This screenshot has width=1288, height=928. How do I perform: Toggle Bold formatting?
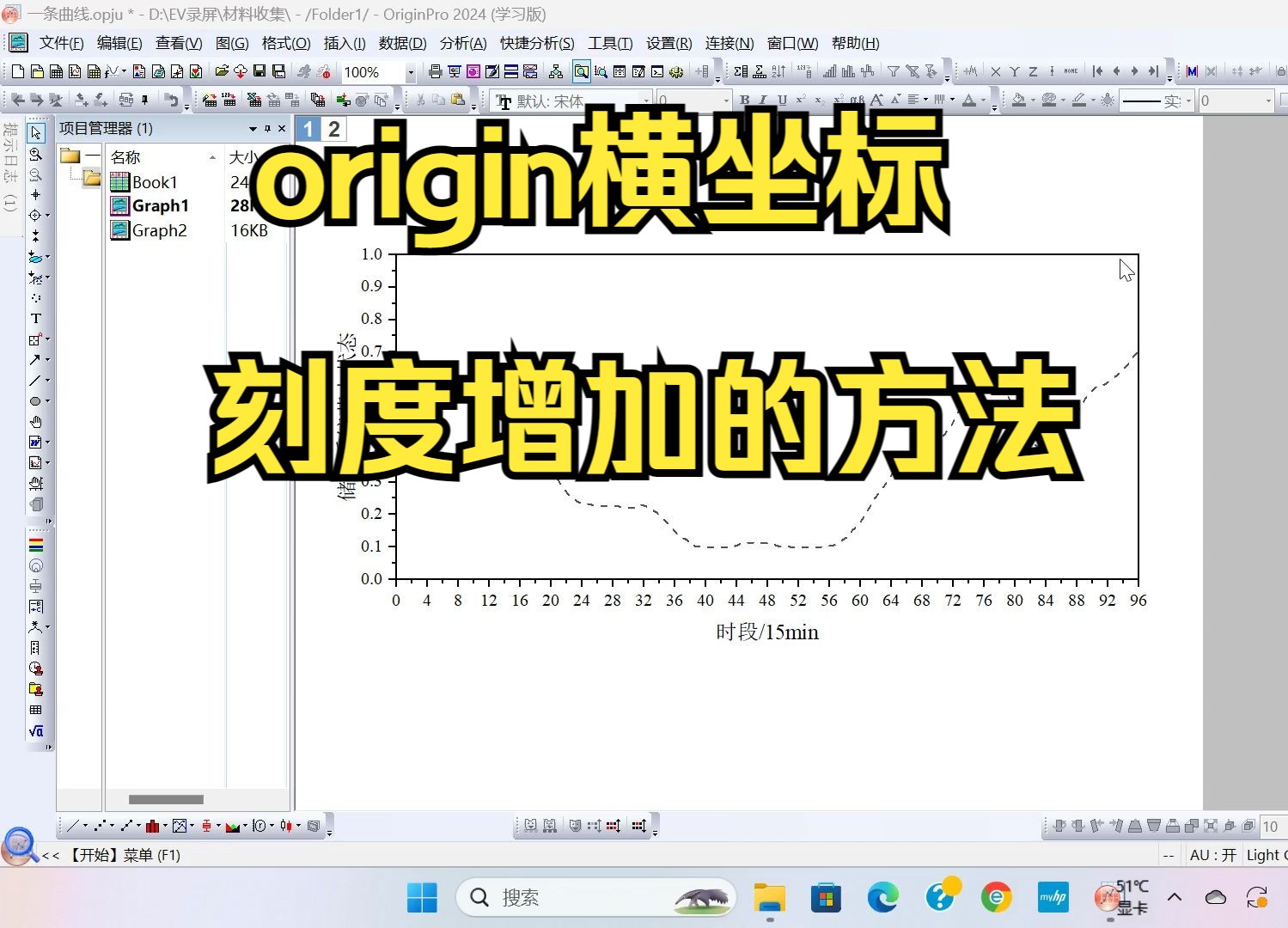pos(744,101)
